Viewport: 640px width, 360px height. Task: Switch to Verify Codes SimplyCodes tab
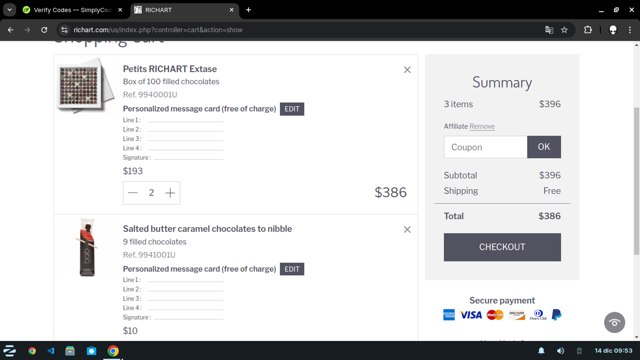73,10
